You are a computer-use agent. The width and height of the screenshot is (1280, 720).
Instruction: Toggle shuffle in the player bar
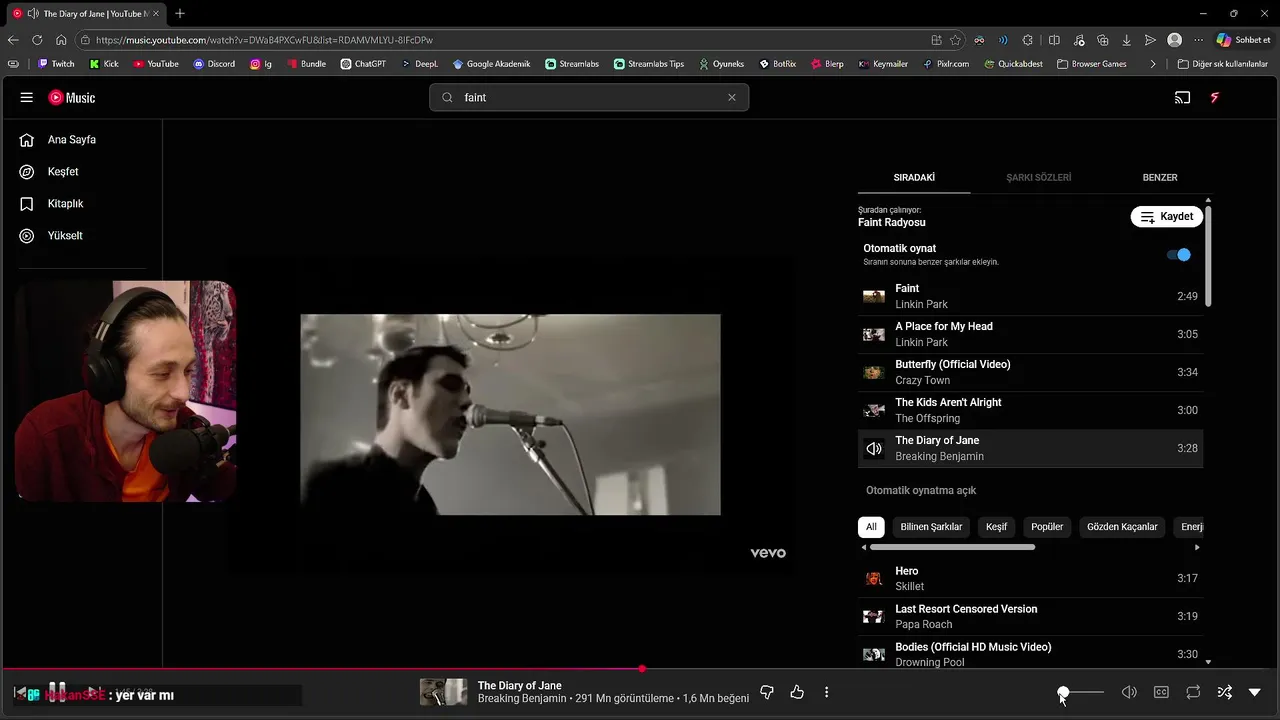pyautogui.click(x=1224, y=692)
